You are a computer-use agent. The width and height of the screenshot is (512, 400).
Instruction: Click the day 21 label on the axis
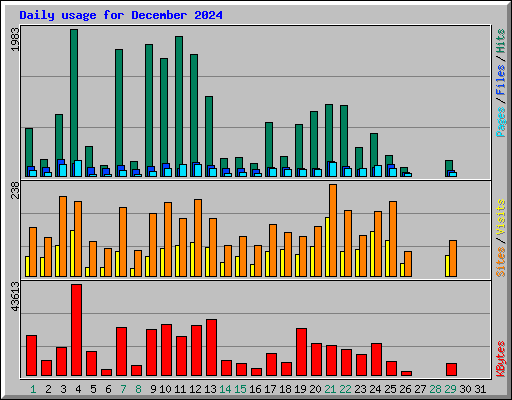tap(330, 389)
